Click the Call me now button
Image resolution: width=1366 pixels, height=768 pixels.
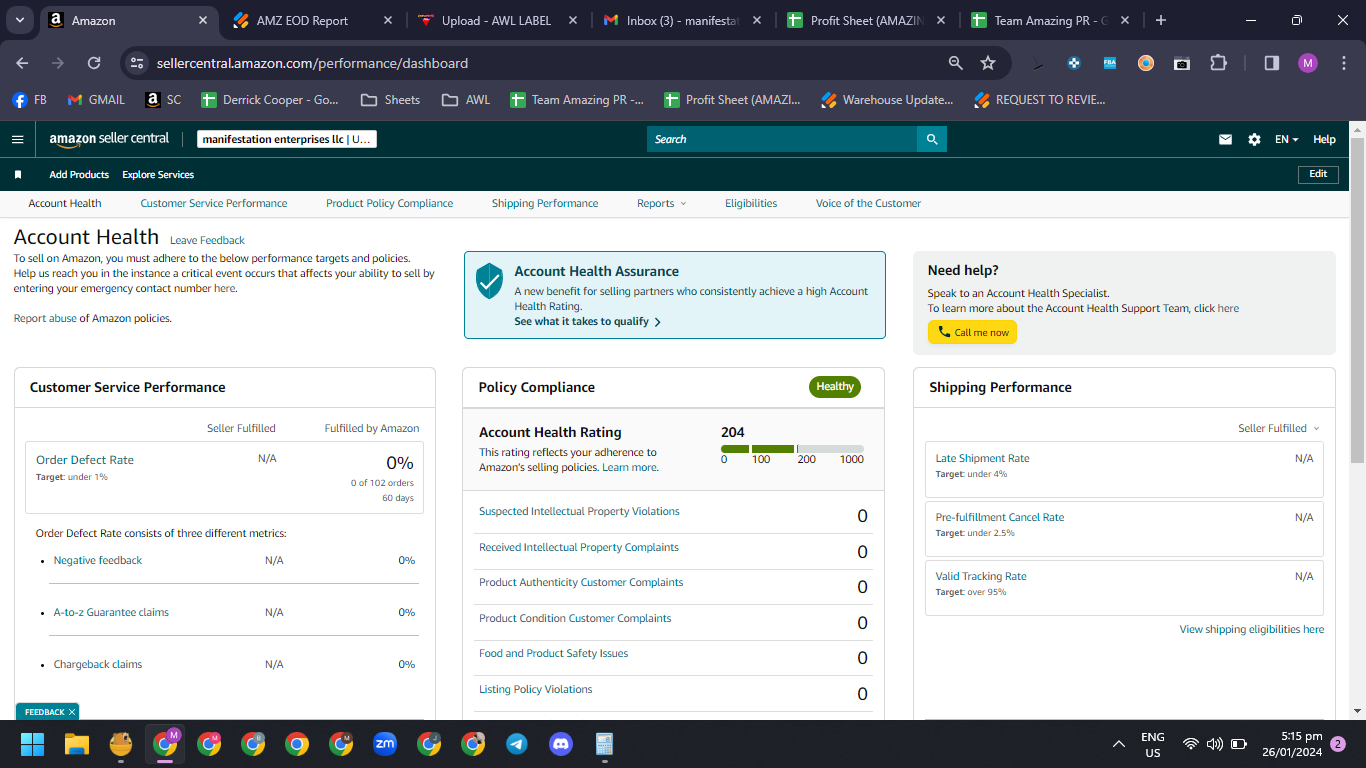(x=972, y=332)
